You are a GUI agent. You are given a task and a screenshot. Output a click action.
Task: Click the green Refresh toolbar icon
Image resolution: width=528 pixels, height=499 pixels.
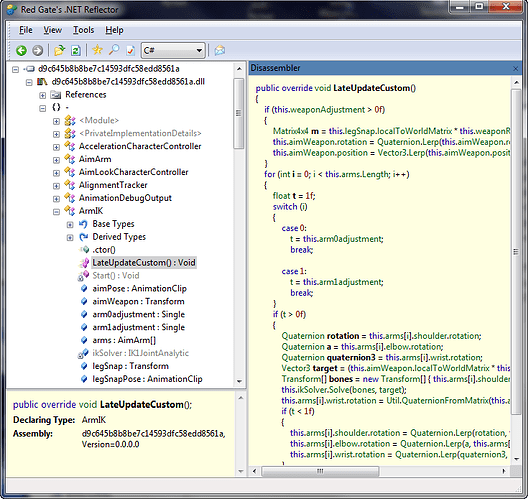76,51
